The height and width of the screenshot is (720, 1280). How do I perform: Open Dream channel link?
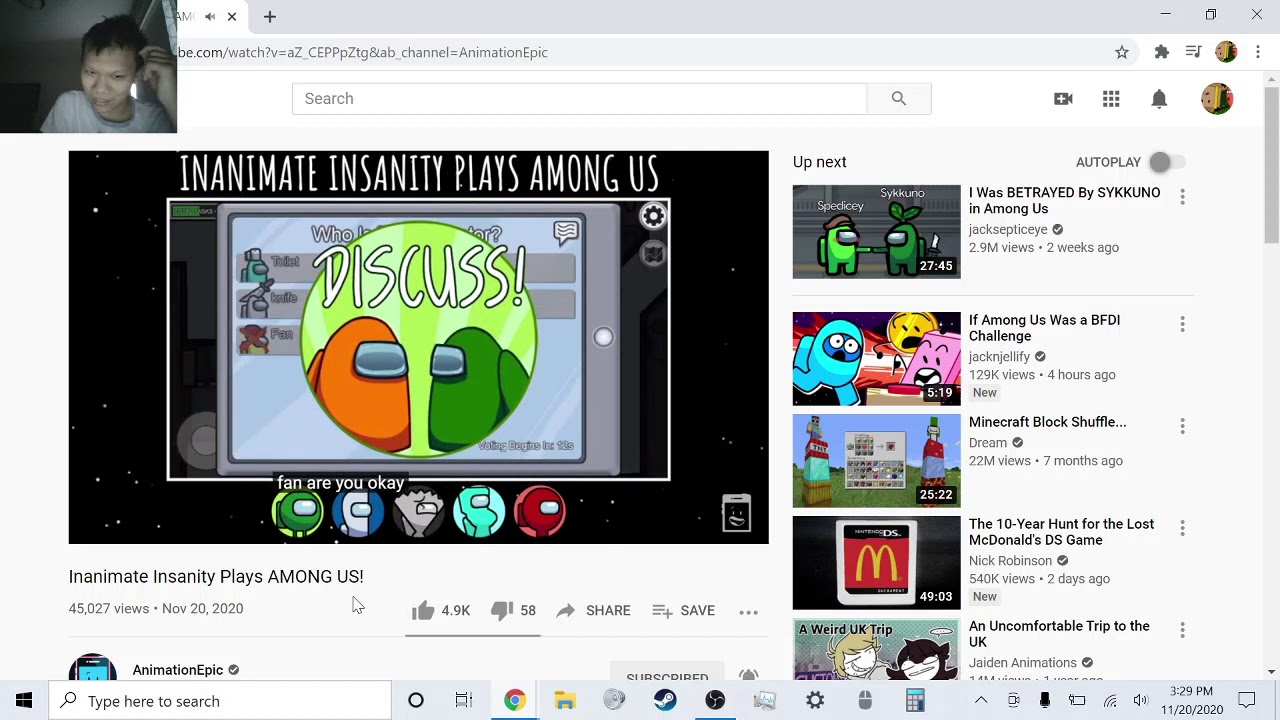(x=987, y=443)
